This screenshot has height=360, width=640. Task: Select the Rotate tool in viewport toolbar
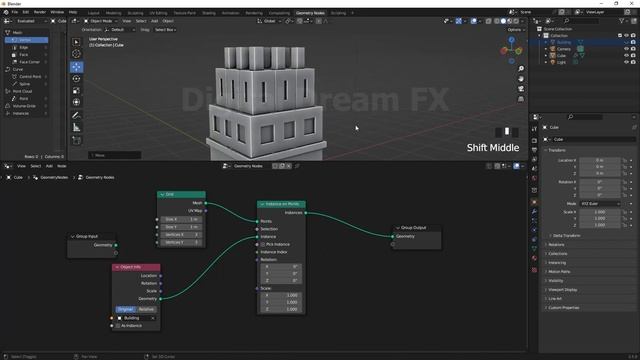[x=76, y=78]
